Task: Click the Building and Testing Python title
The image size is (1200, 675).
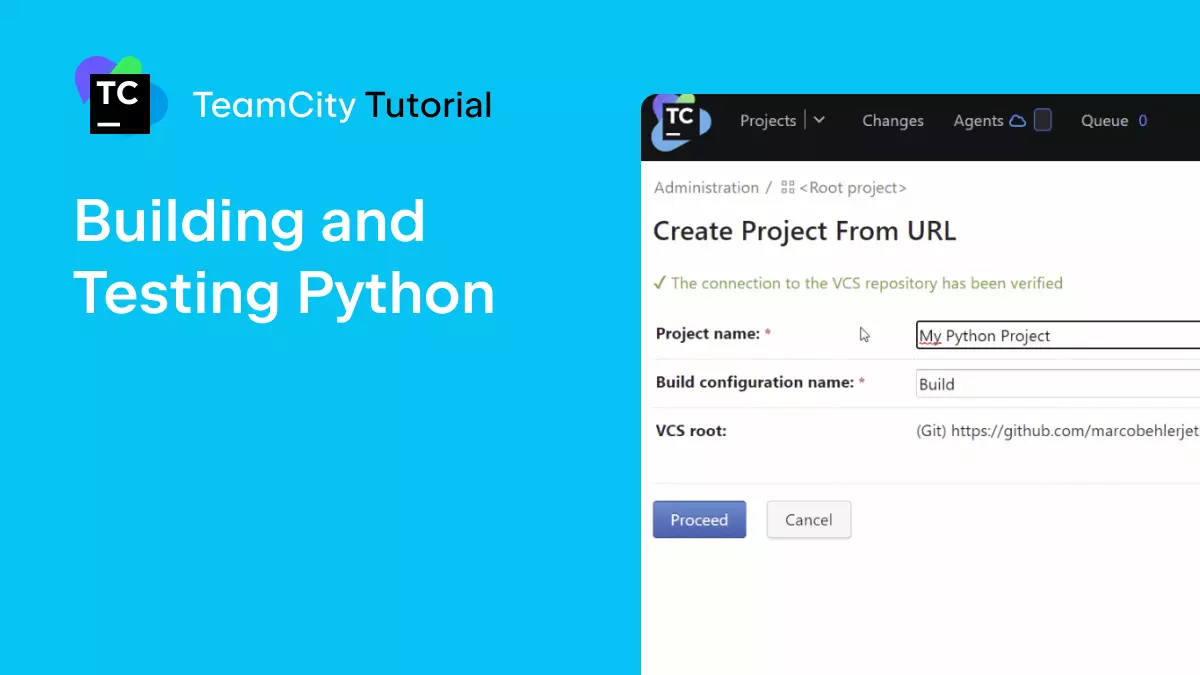Action: point(284,257)
